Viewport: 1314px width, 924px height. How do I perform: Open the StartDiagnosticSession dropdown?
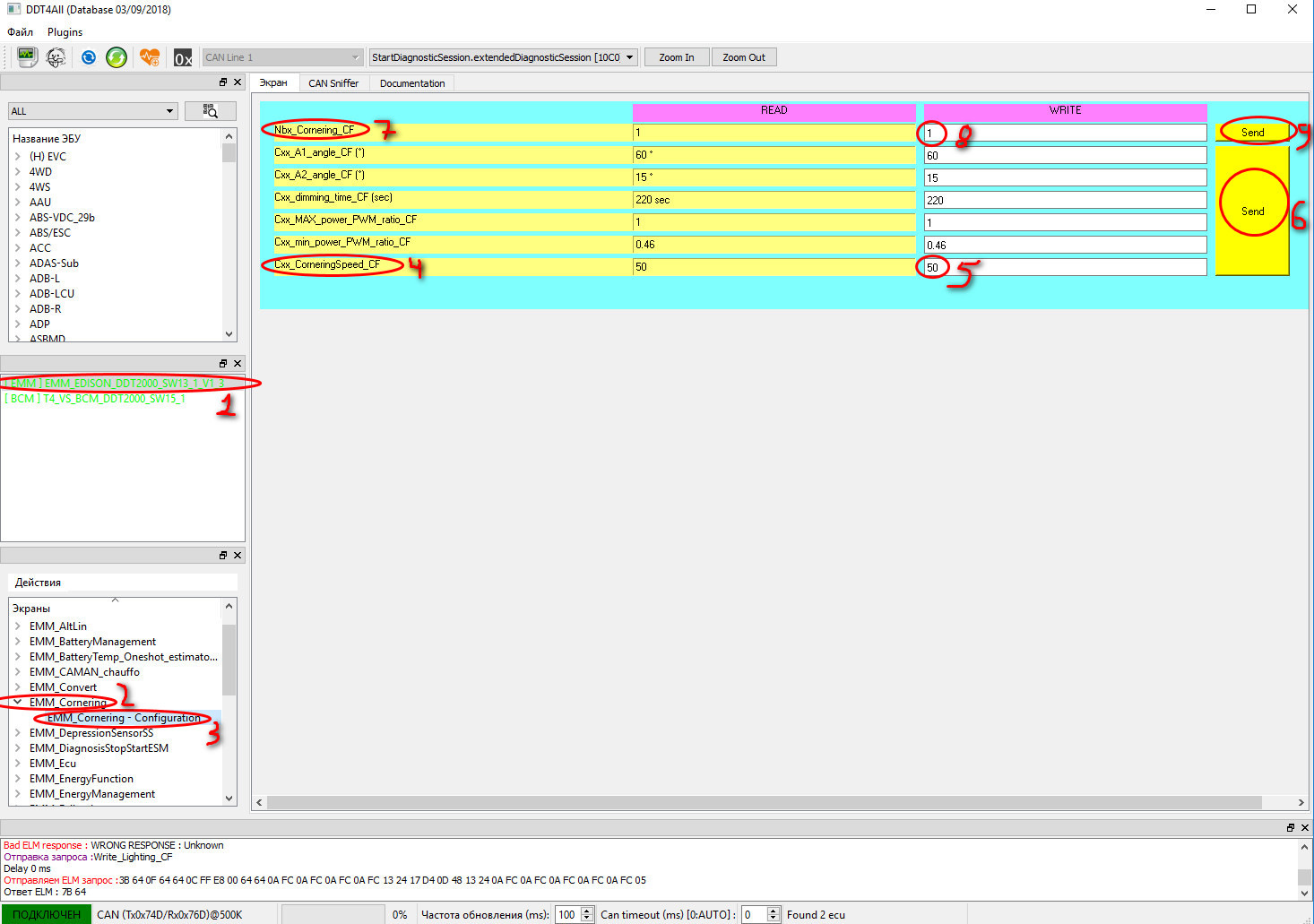(x=504, y=57)
